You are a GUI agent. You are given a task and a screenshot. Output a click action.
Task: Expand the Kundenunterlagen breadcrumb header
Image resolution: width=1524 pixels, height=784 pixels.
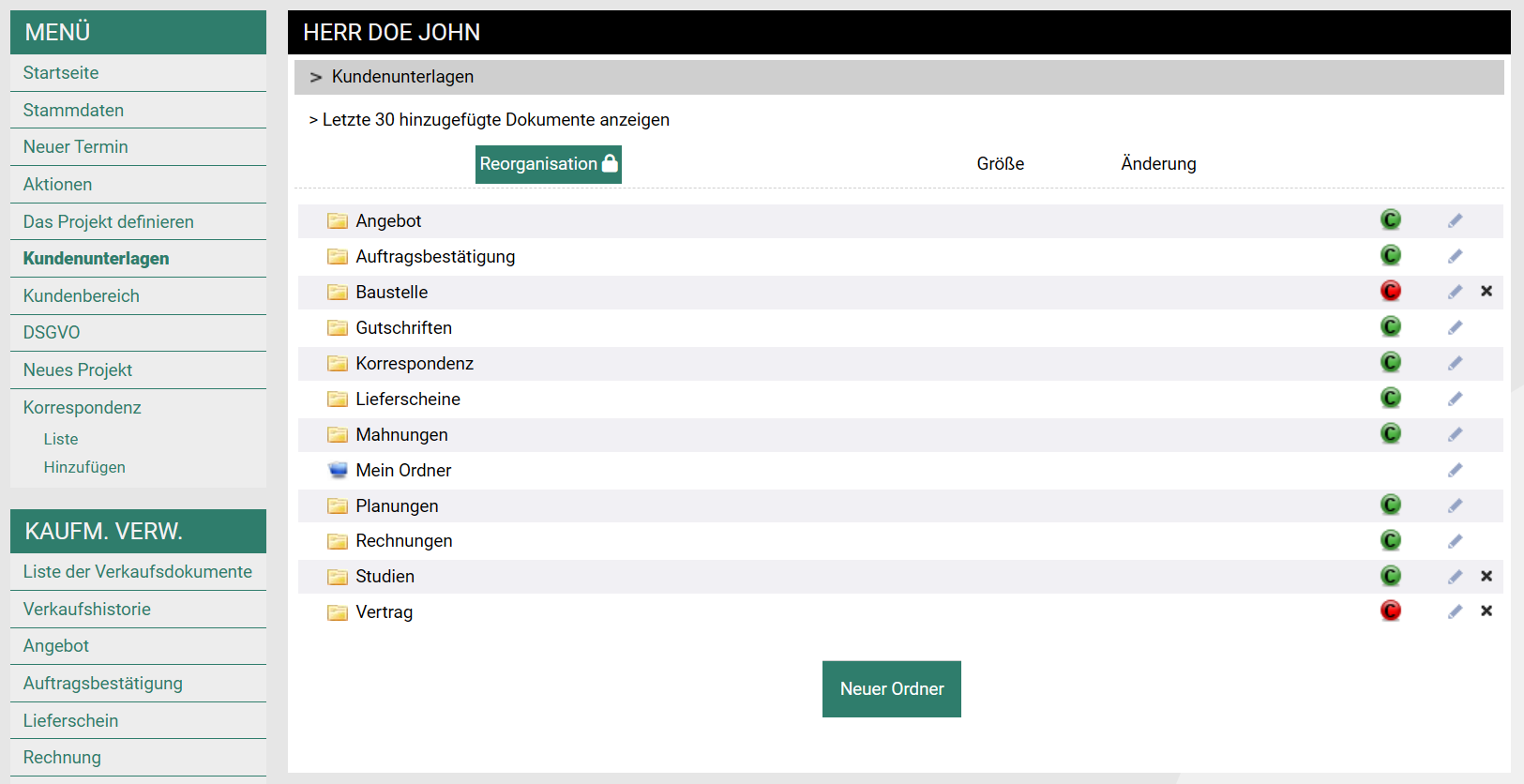402,77
